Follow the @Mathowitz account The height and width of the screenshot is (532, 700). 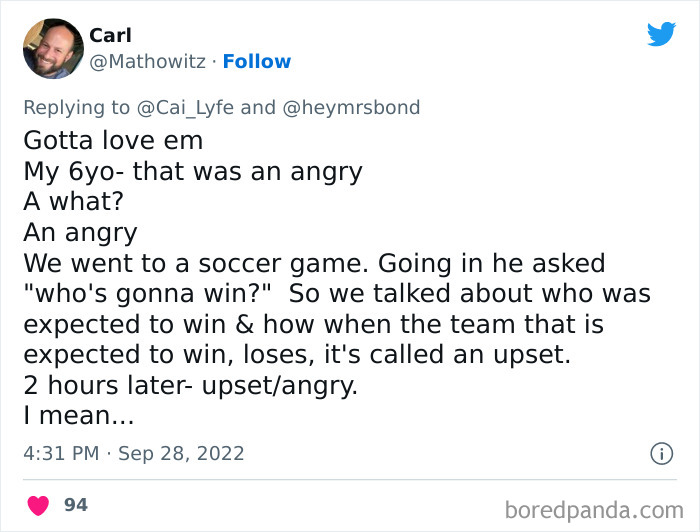coord(256,61)
